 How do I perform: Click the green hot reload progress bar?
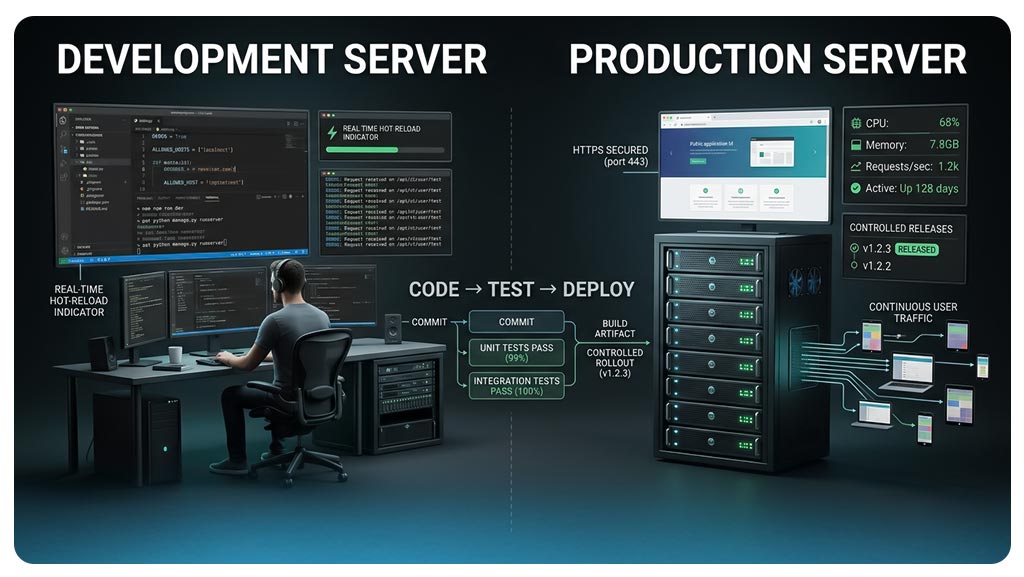pyautogui.click(x=362, y=149)
